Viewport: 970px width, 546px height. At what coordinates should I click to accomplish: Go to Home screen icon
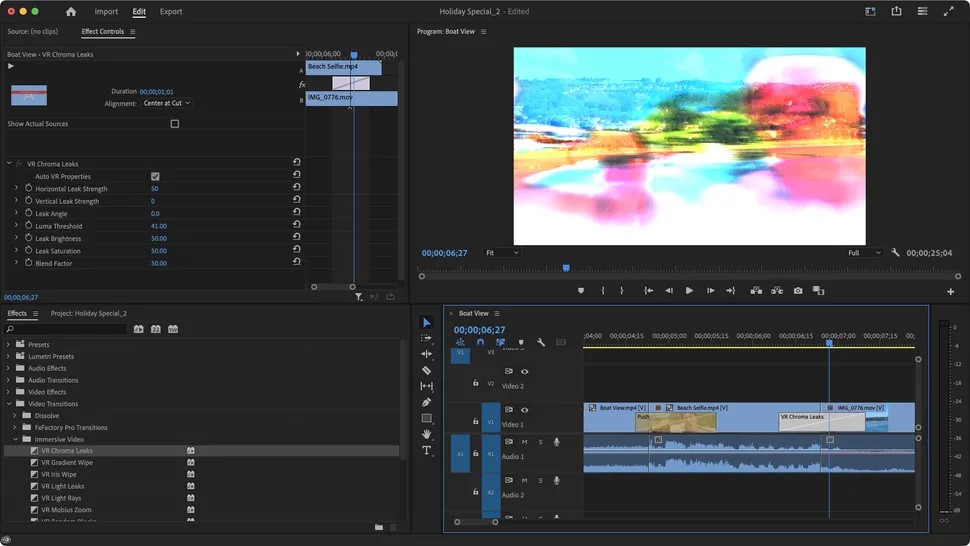[x=71, y=12]
